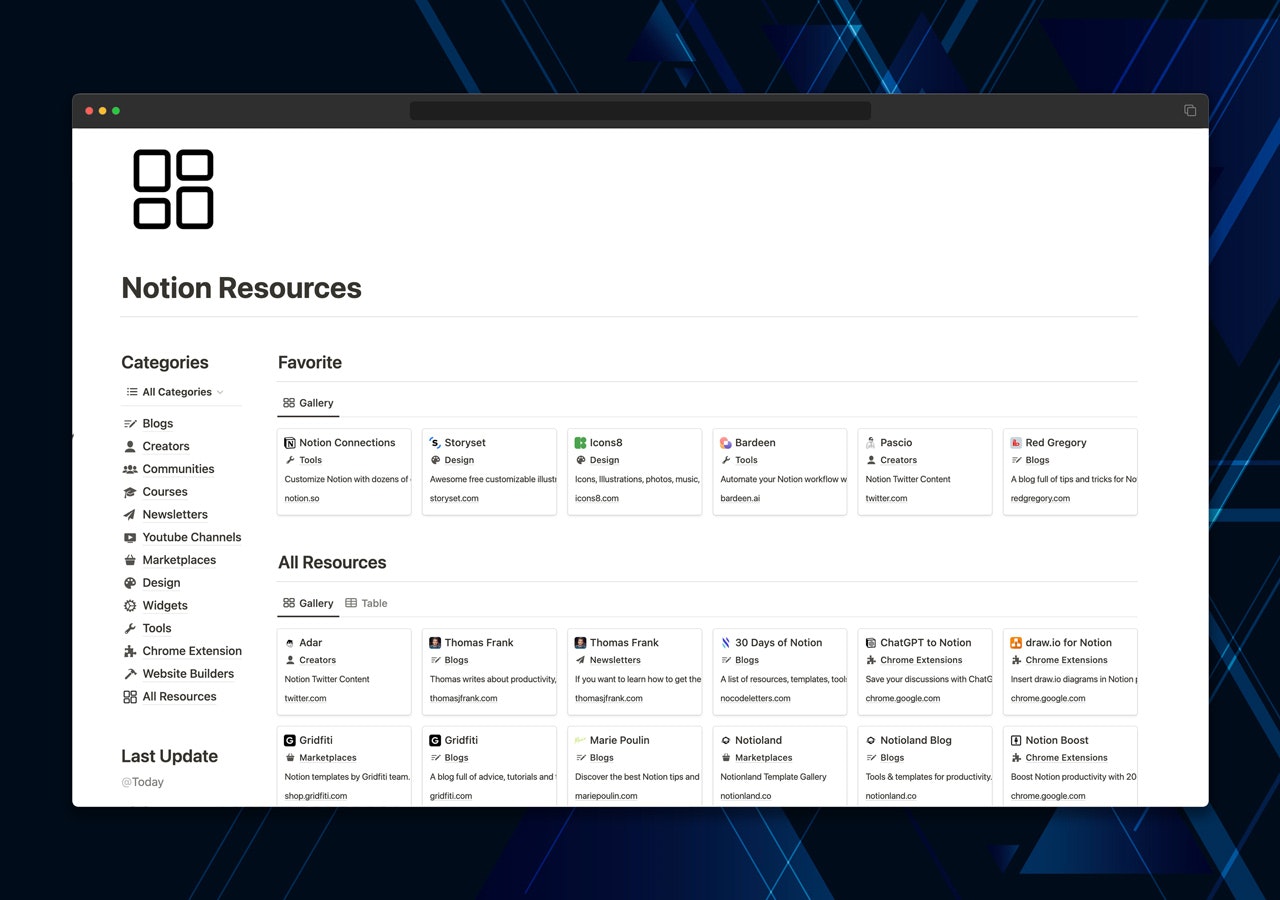Click the Last Update heading
This screenshot has width=1280, height=900.
169,757
